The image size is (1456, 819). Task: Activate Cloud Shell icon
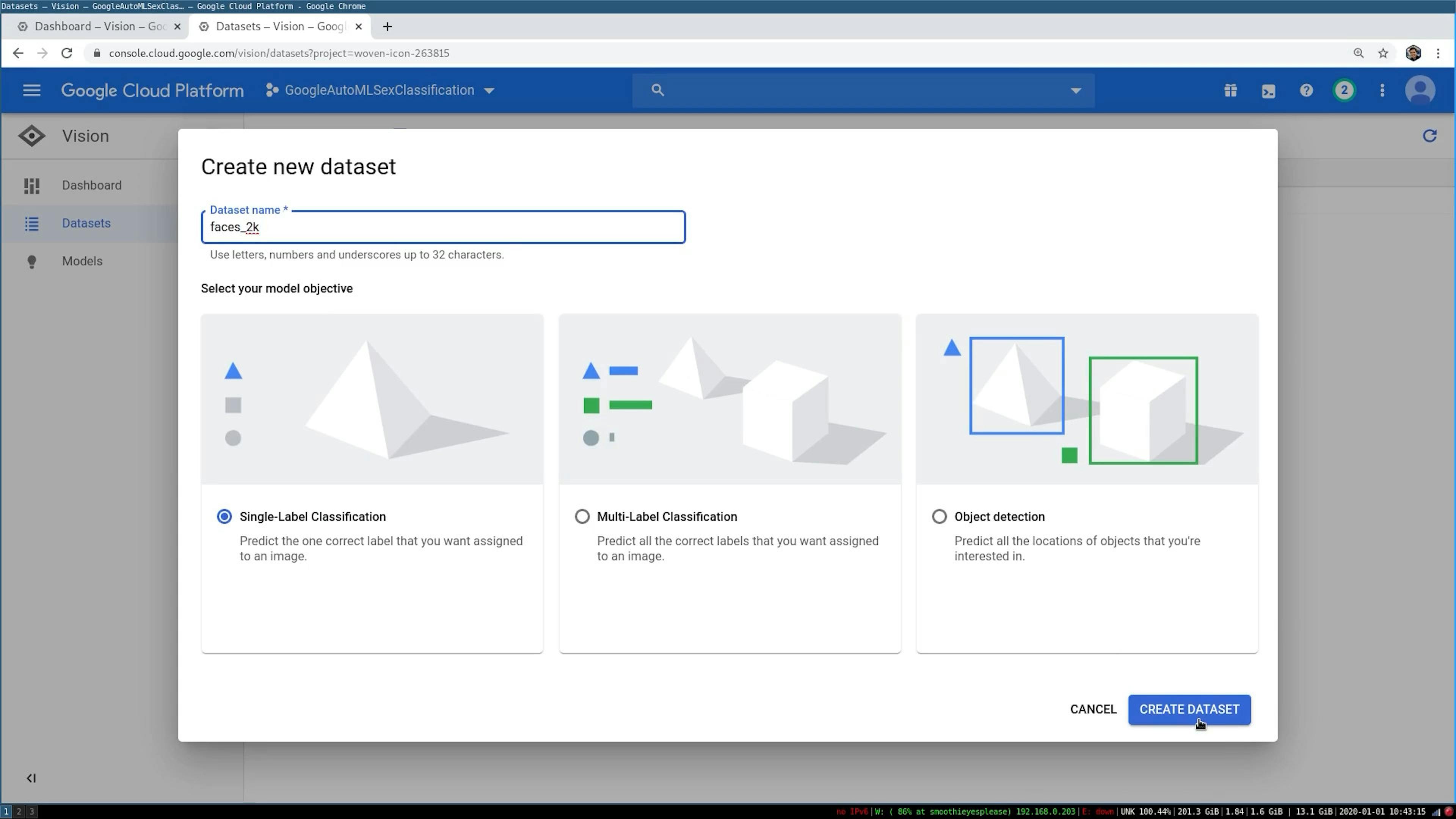(1268, 91)
